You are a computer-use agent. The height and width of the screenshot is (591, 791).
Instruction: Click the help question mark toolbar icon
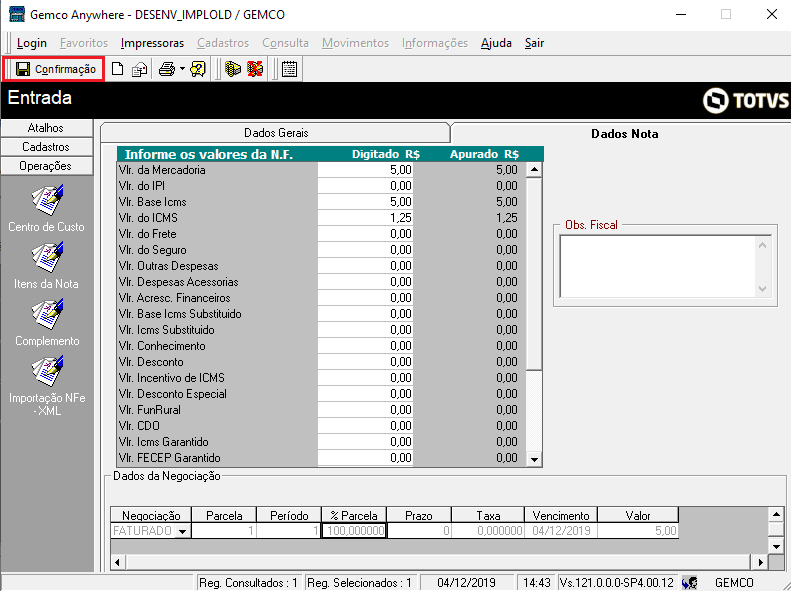[198, 69]
